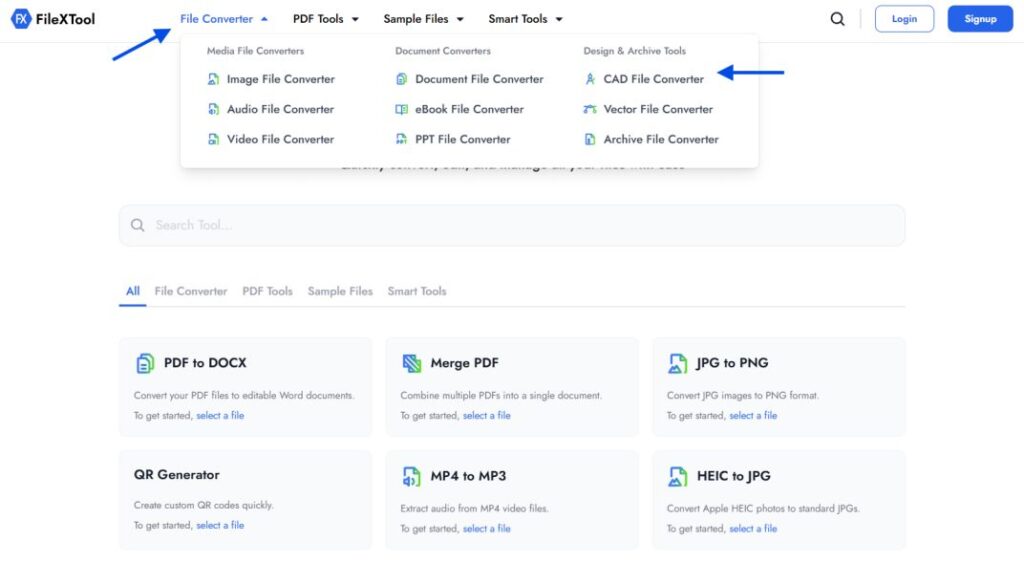Click the FileXTool brand name text
The width and height of the screenshot is (1024, 562).
(x=65, y=19)
